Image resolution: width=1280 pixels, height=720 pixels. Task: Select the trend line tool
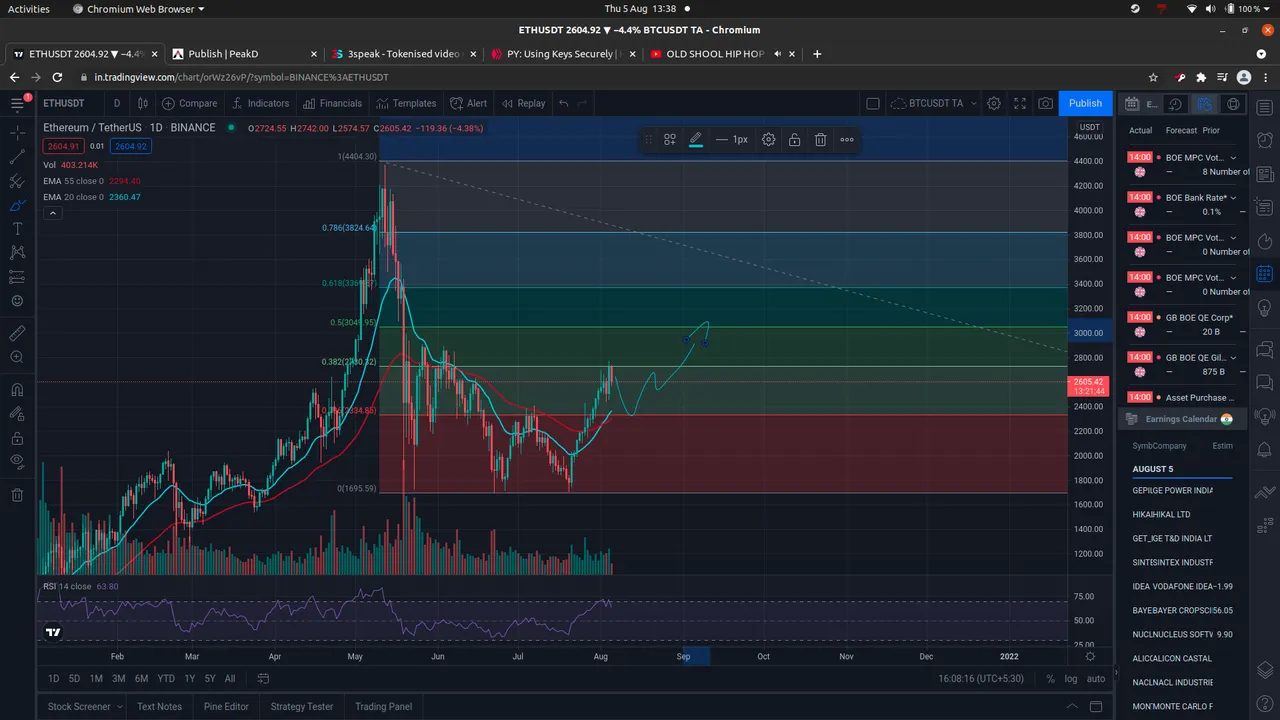(x=17, y=157)
